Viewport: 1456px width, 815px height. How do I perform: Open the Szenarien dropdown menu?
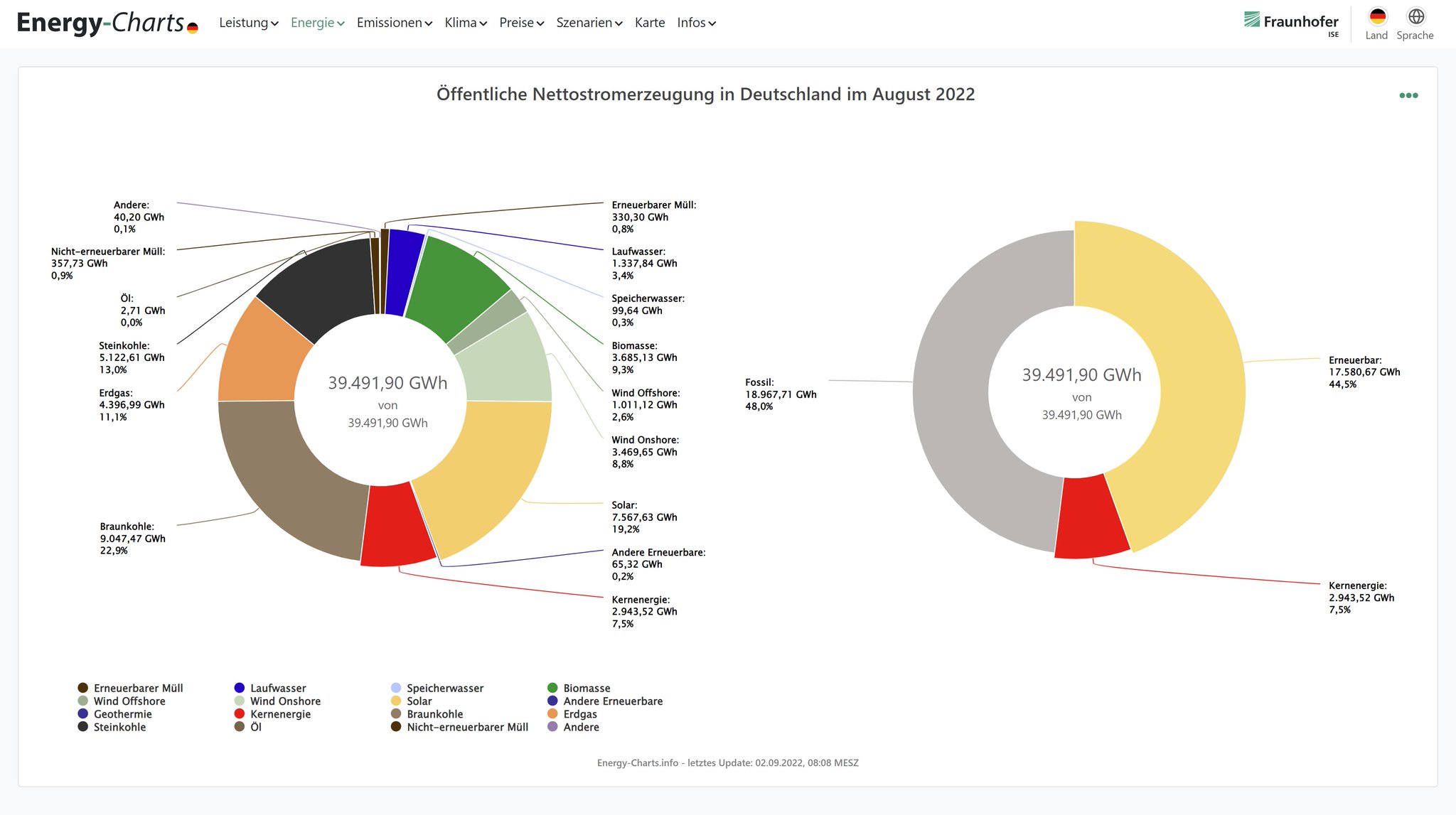pyautogui.click(x=589, y=23)
